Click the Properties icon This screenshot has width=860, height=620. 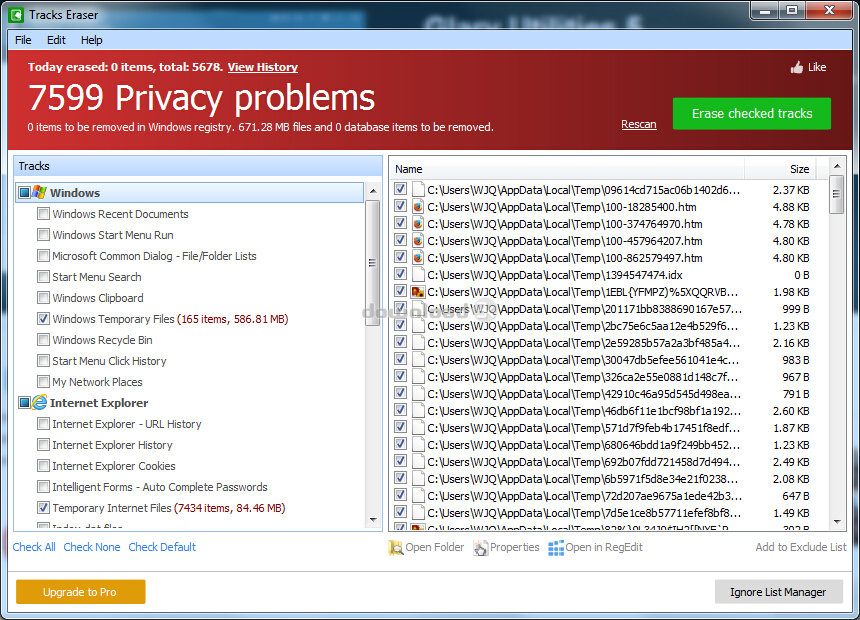pyautogui.click(x=480, y=548)
